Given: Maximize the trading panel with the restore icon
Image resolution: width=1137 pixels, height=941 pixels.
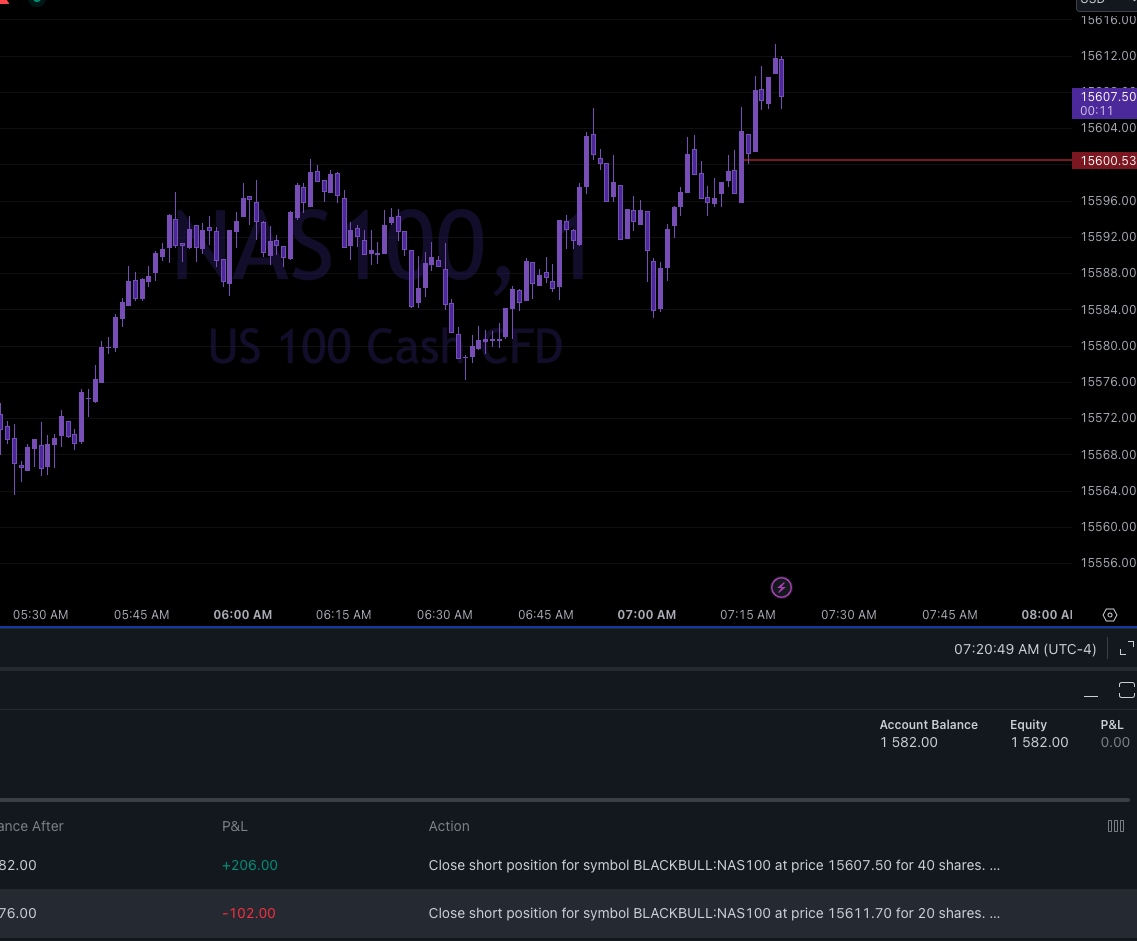Looking at the screenshot, I should [x=1127, y=690].
